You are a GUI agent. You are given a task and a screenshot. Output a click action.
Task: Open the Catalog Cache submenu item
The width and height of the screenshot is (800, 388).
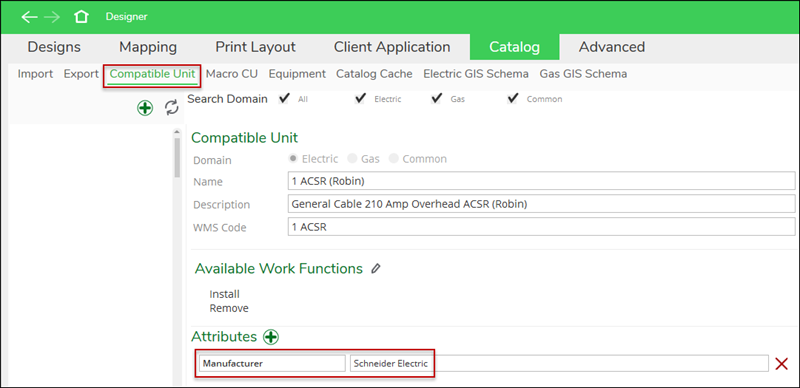tap(374, 74)
